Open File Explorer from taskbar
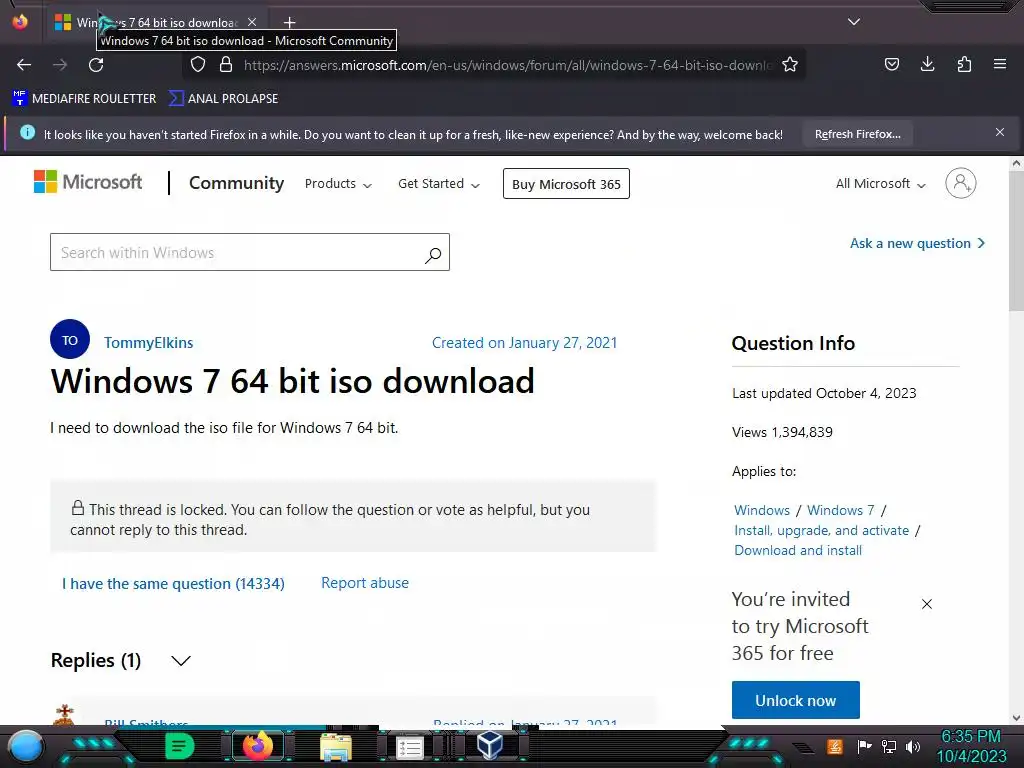 tap(336, 746)
